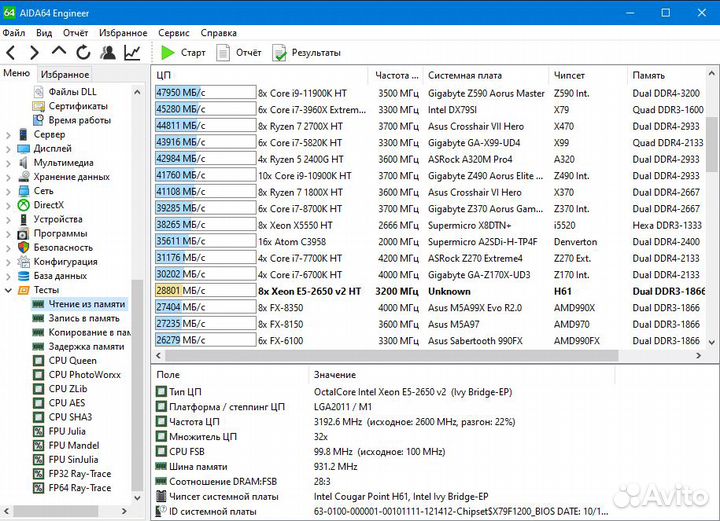Viewport: 720px width, 521px height.
Task: Collapse the Тесты tree node
Action: [8, 290]
